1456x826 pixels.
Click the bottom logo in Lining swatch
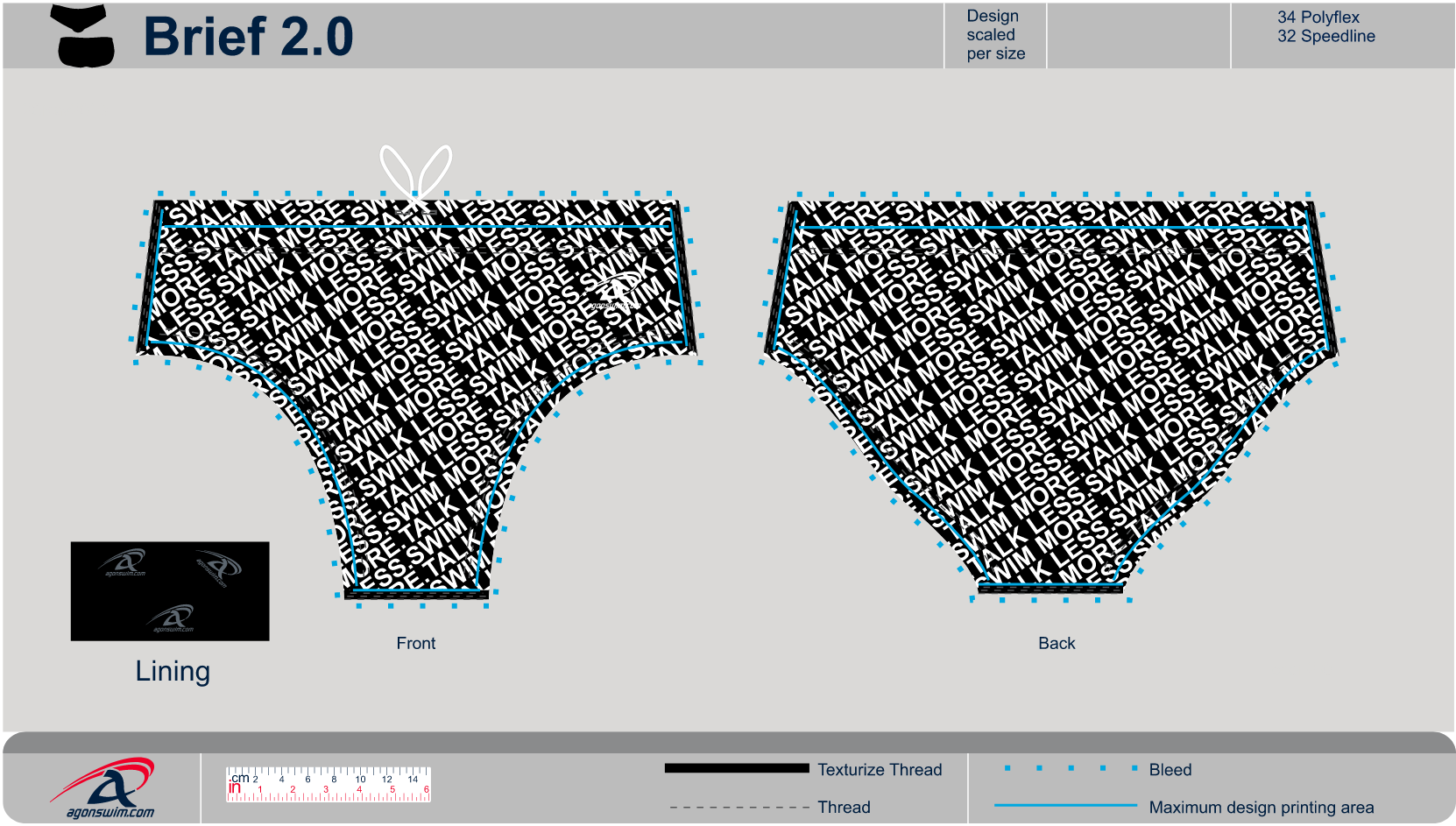coord(172,618)
